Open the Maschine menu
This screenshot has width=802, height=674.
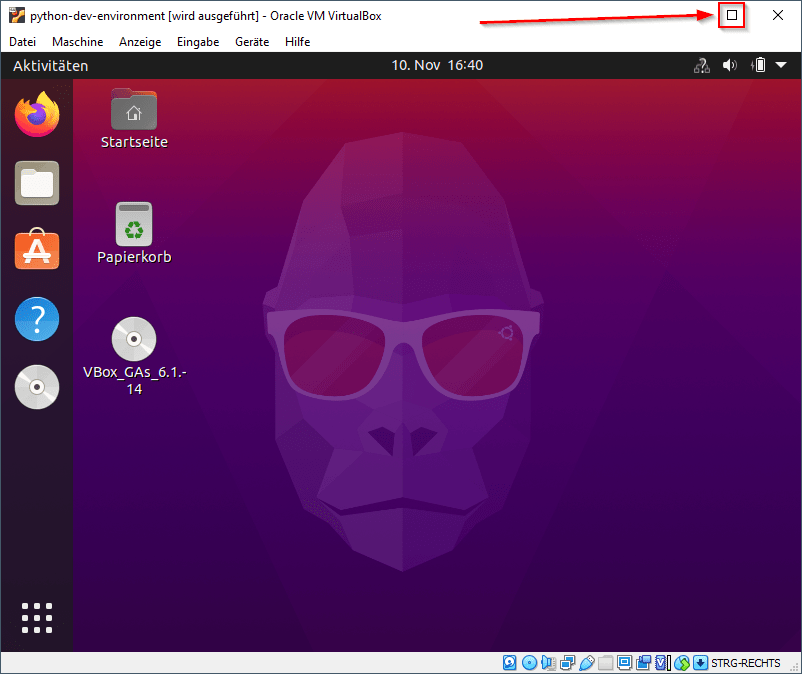pos(77,42)
